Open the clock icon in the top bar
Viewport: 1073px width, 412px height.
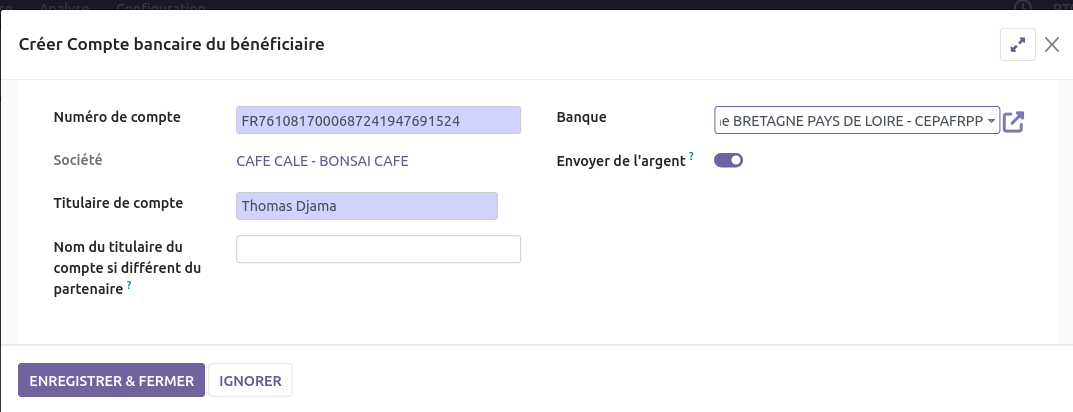point(1022,7)
